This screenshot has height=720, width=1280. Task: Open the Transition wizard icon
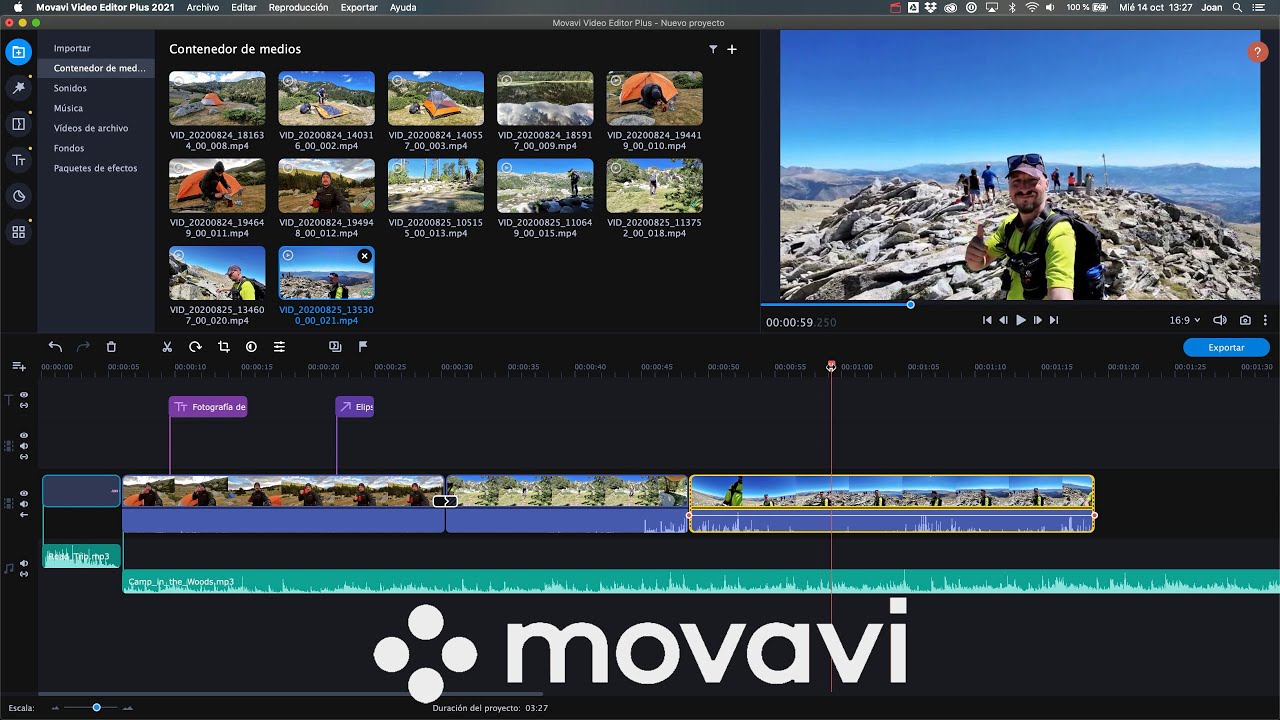pyautogui.click(x=335, y=347)
